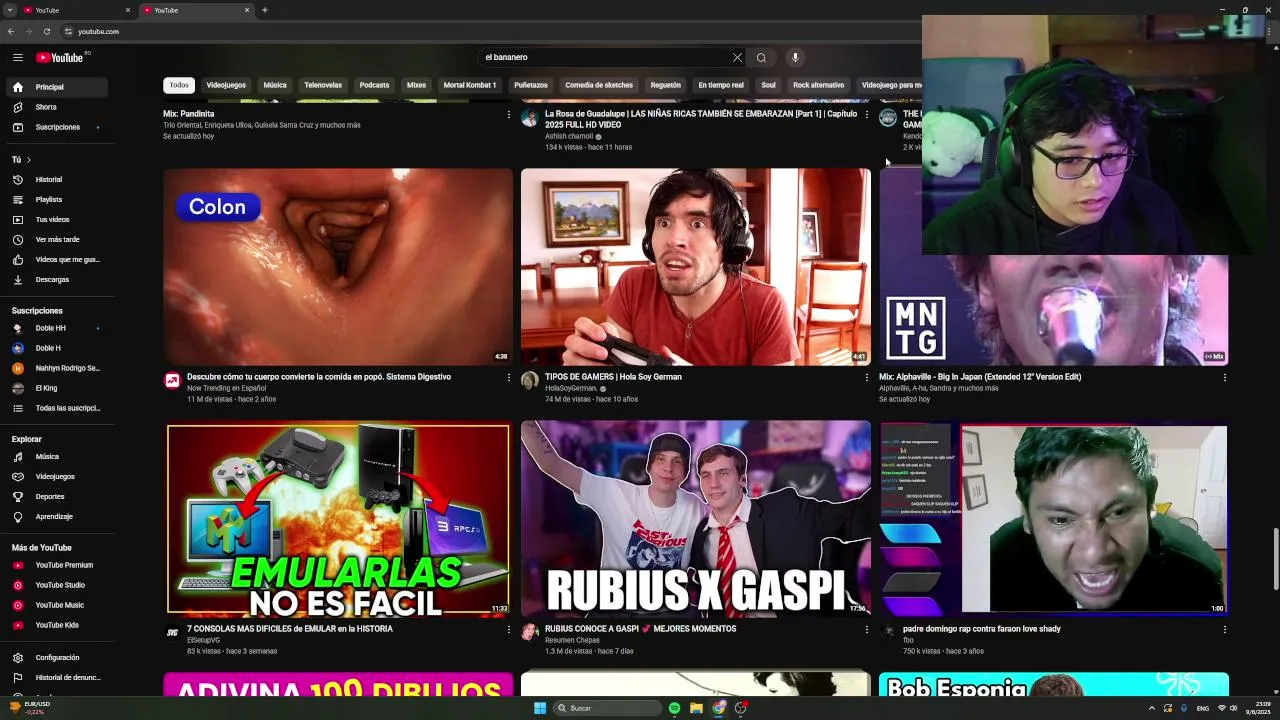Select the Telenovelas filter chip

pos(323,85)
